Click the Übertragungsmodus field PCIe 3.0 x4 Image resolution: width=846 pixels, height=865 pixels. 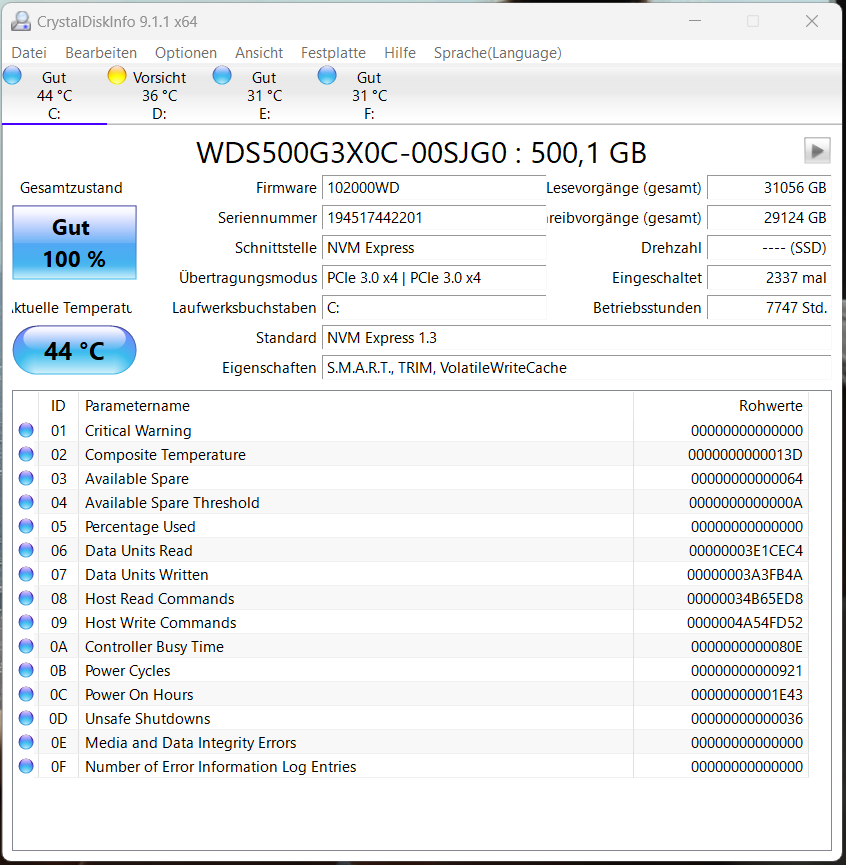(x=434, y=277)
